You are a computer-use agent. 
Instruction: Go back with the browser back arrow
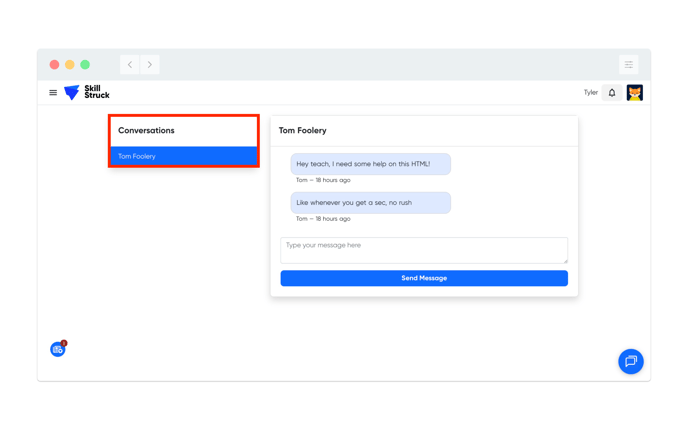pos(130,65)
